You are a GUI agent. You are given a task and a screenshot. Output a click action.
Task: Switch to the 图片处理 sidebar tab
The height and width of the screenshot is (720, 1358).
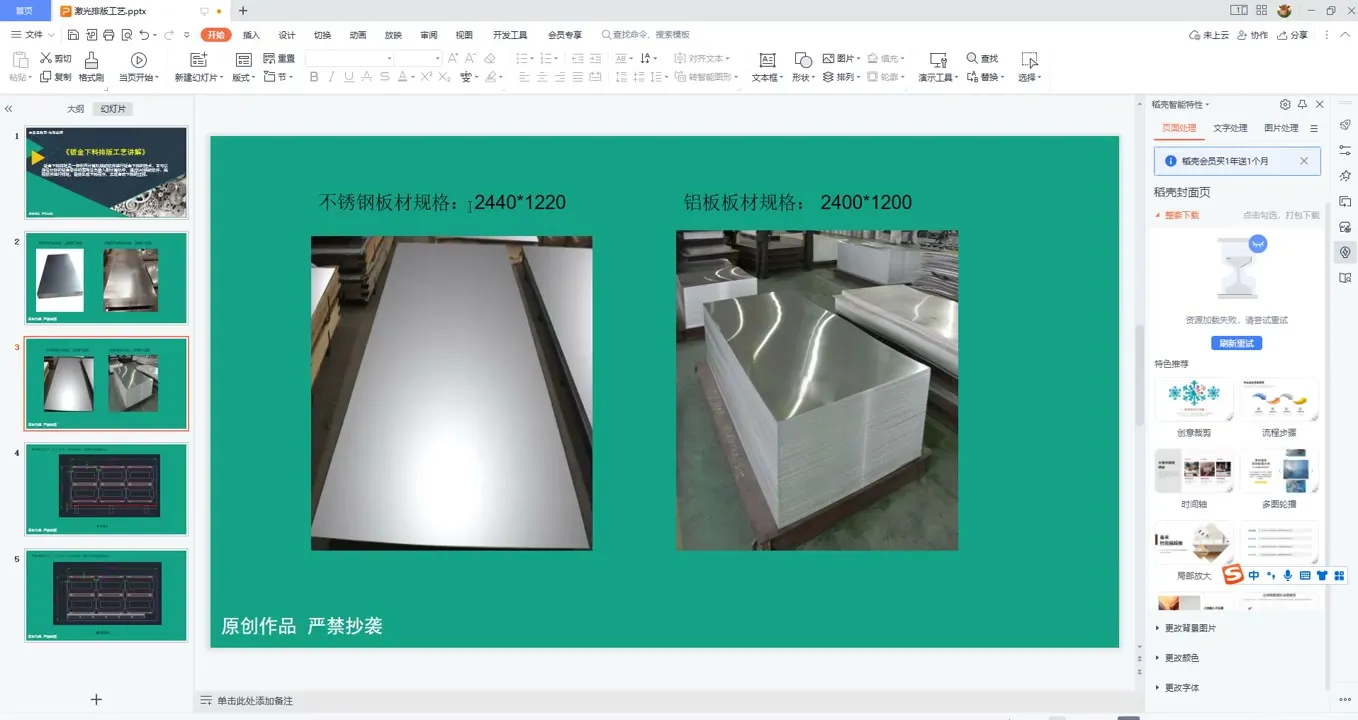tap(1283, 128)
